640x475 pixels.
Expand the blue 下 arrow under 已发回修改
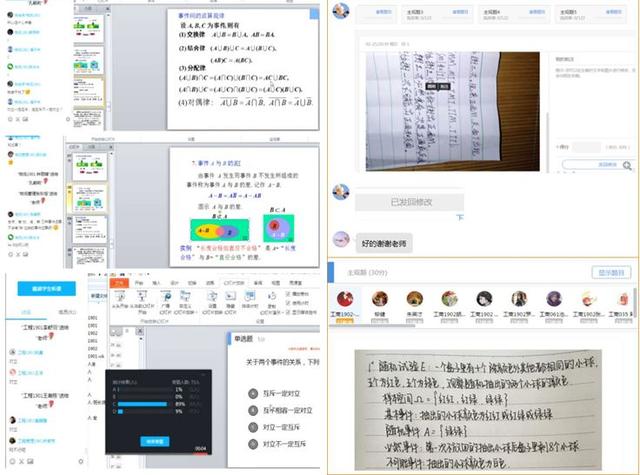(460, 217)
